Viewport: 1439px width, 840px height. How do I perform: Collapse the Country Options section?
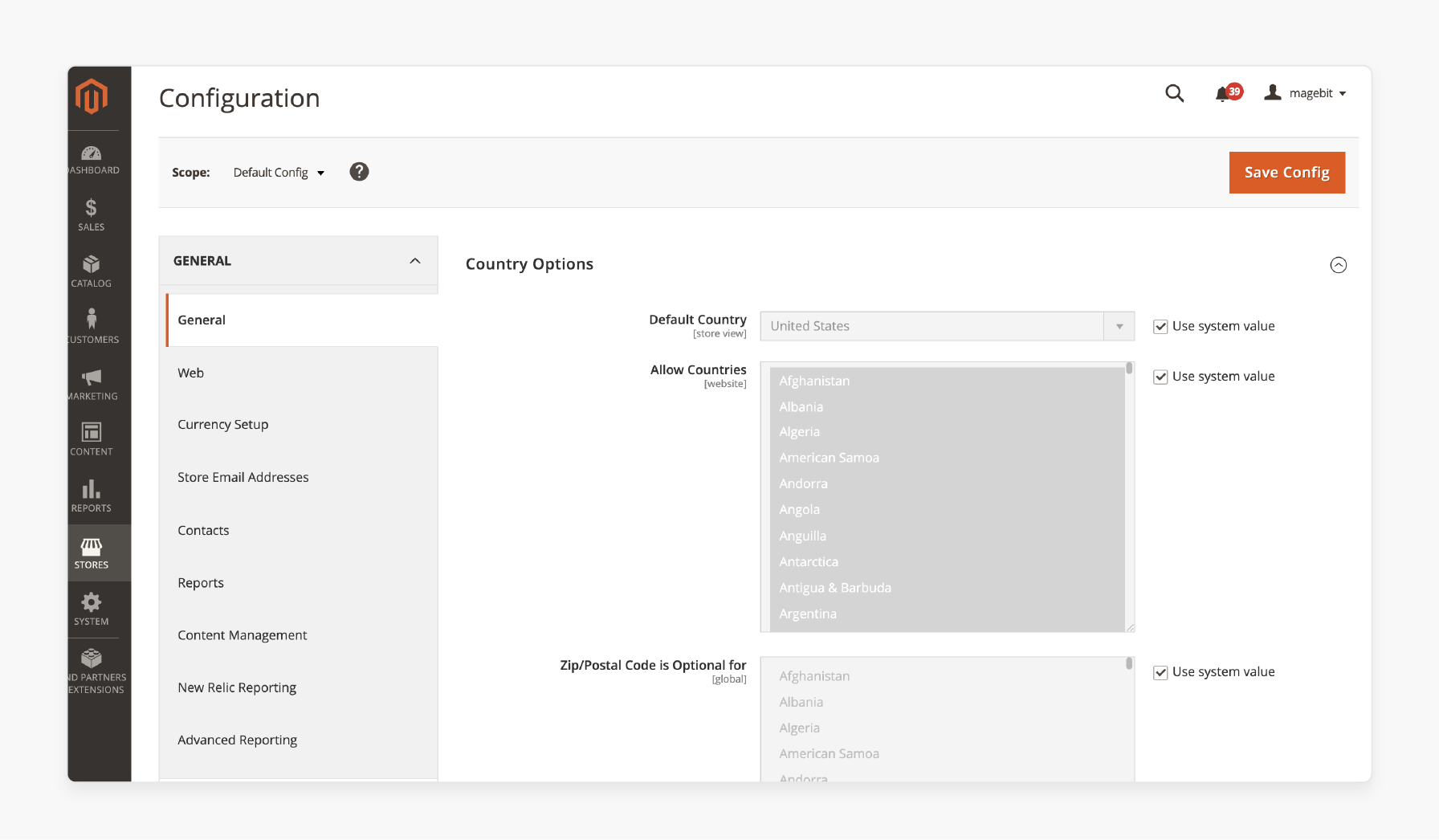pyautogui.click(x=1339, y=265)
